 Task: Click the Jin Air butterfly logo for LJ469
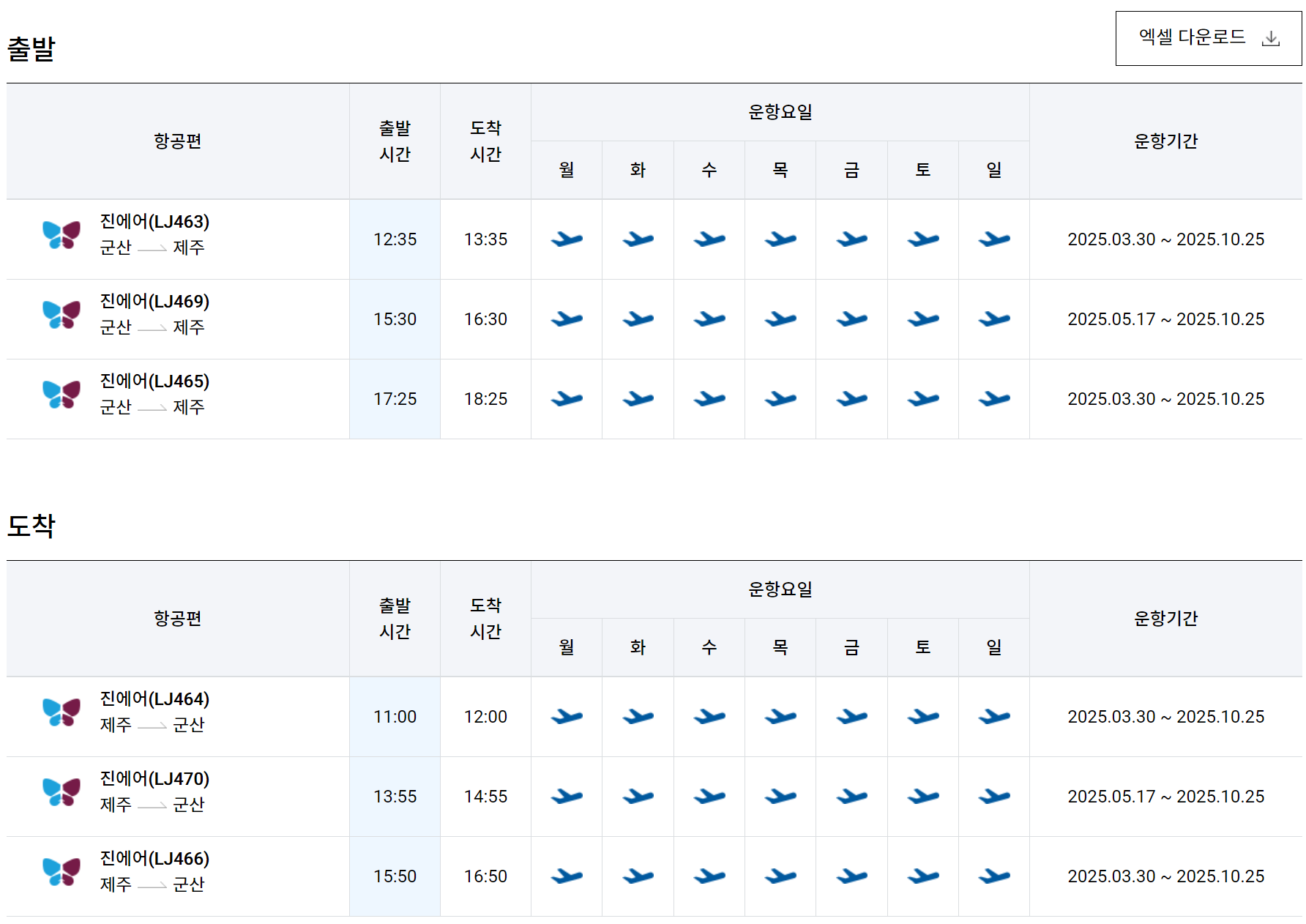point(61,315)
